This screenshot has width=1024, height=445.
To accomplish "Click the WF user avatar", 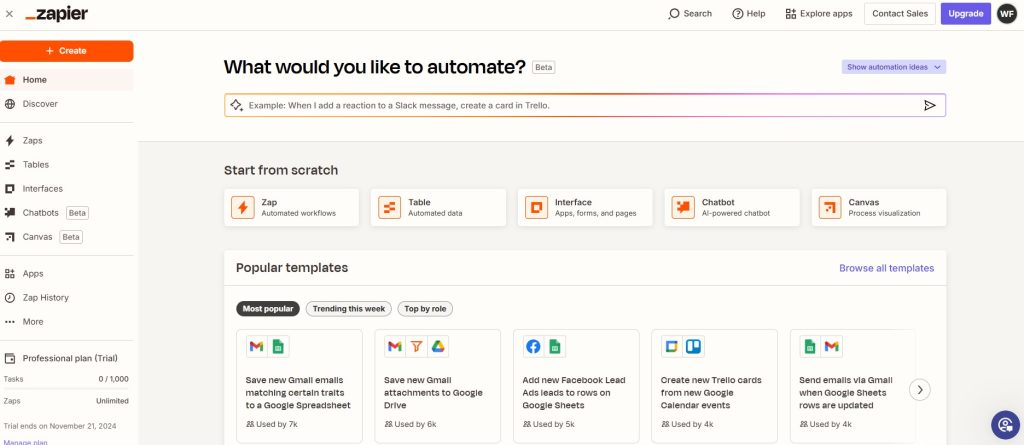I will (x=1007, y=13).
